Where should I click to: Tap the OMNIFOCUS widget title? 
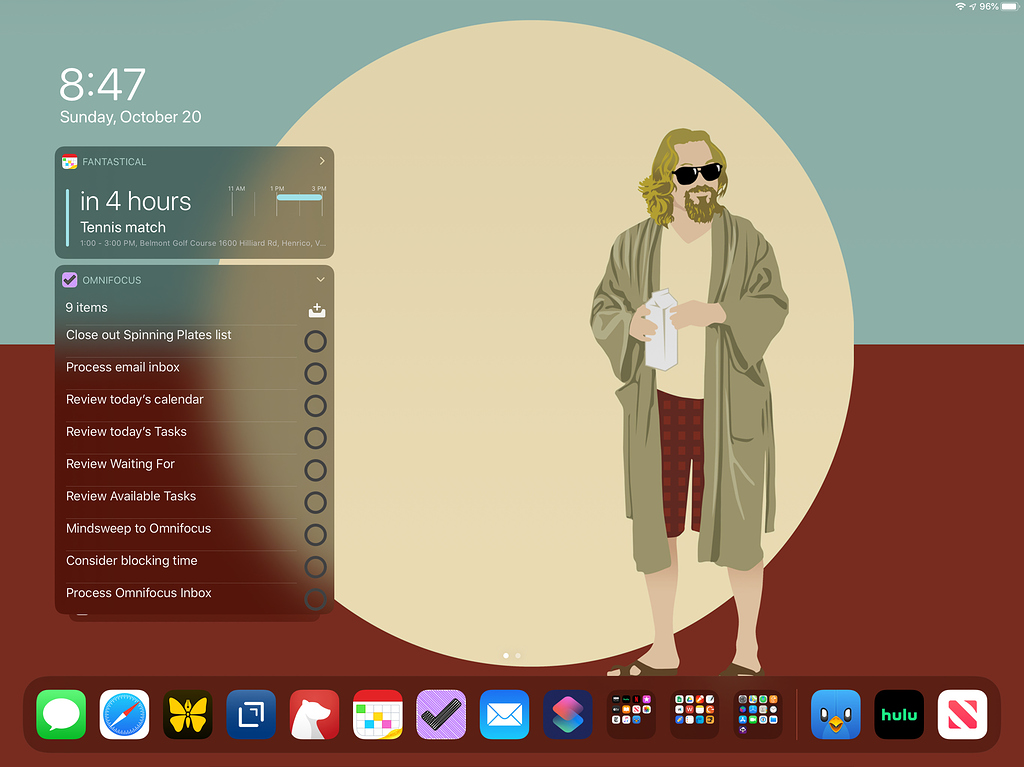(x=112, y=280)
